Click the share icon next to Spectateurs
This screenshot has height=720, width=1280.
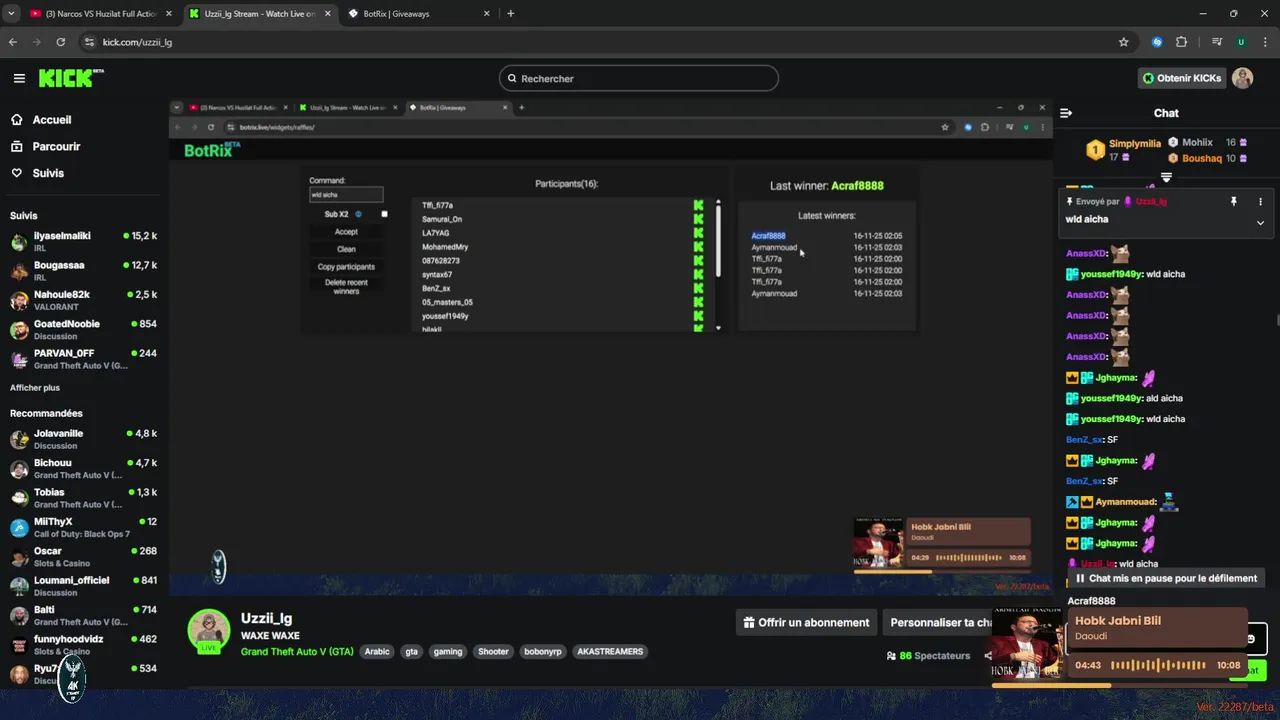(988, 656)
